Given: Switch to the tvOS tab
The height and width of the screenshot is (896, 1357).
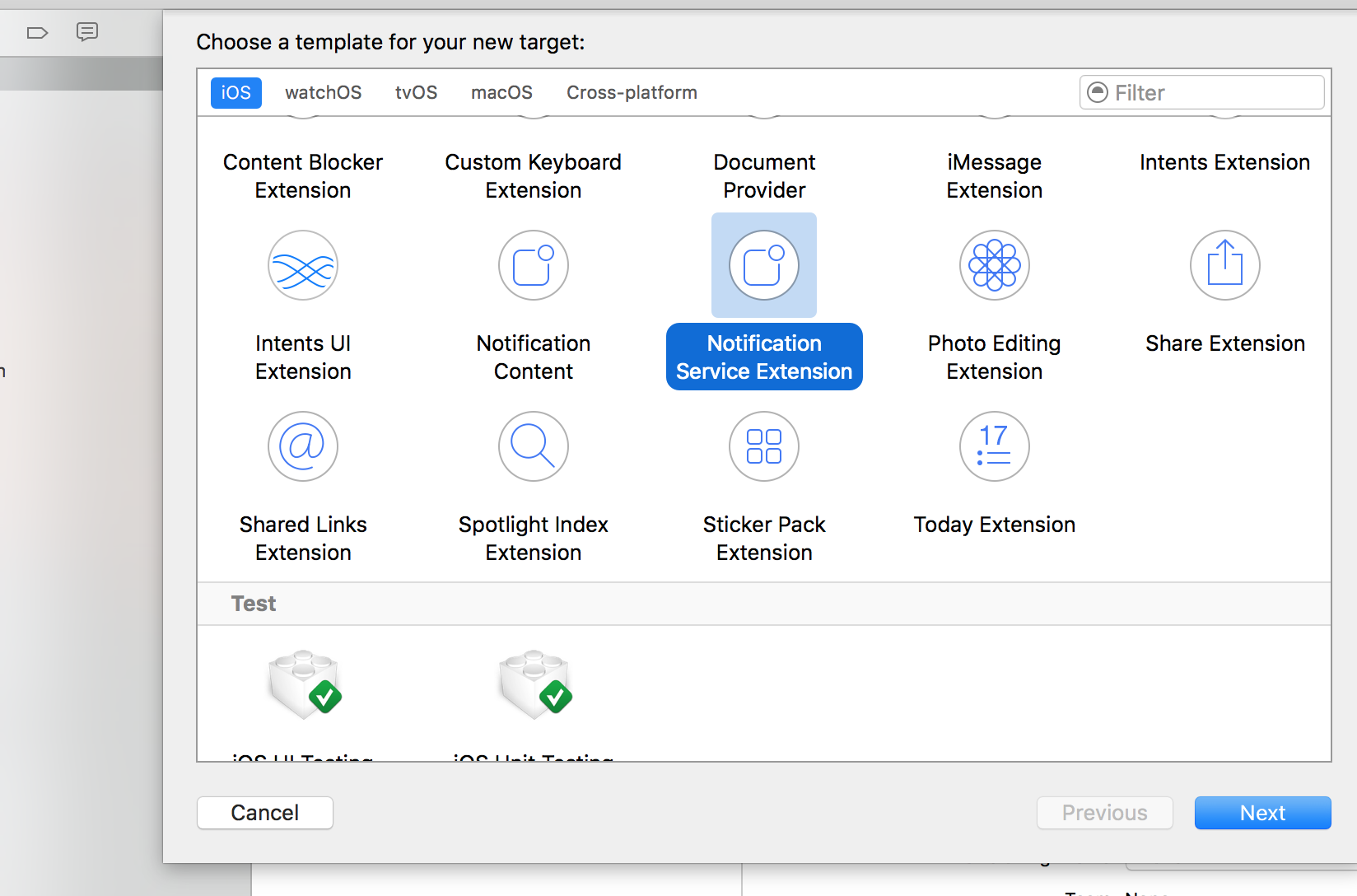Looking at the screenshot, I should [416, 93].
